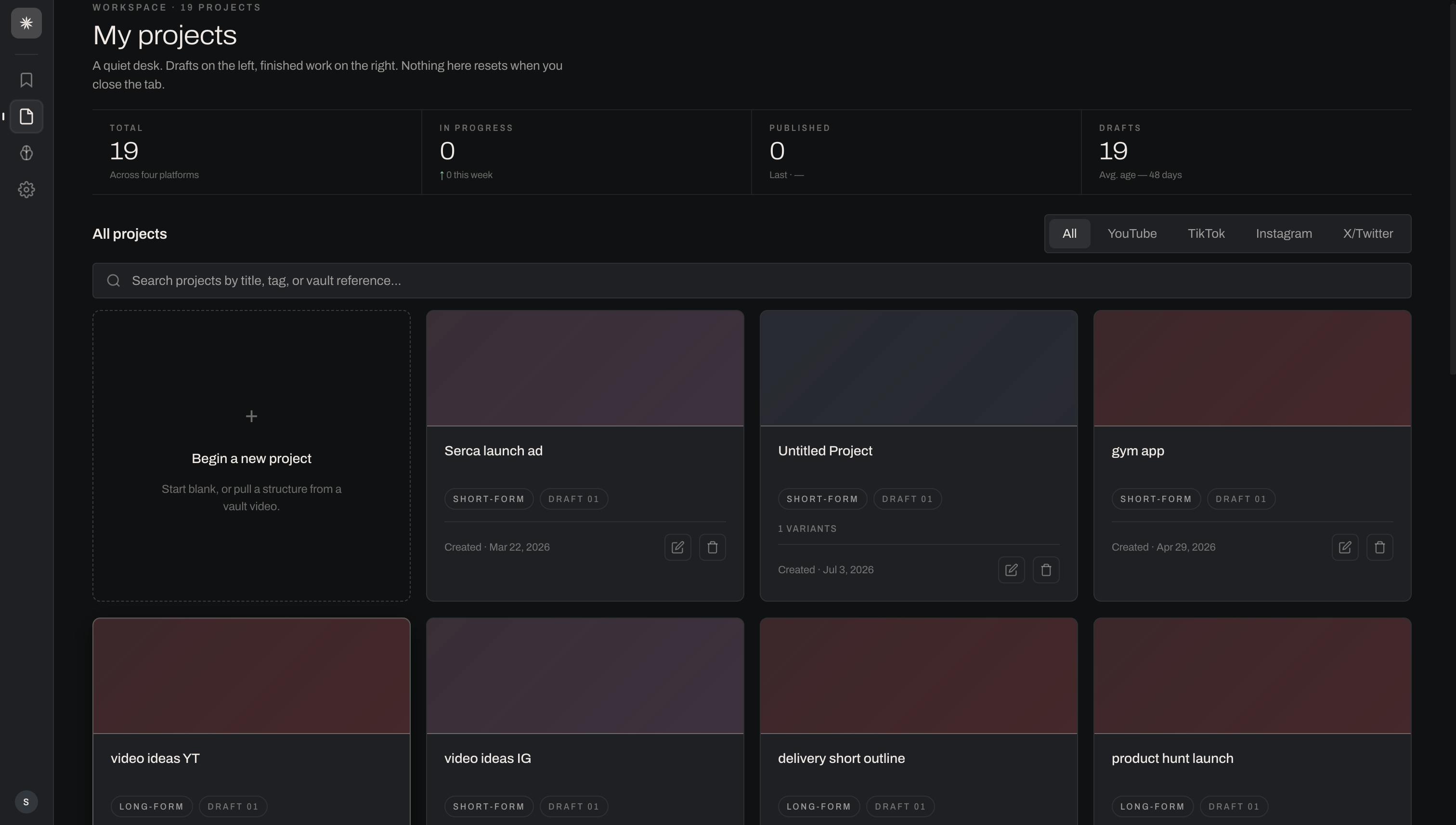Filter projects by YouTube
This screenshot has width=1456, height=825.
pyautogui.click(x=1132, y=233)
